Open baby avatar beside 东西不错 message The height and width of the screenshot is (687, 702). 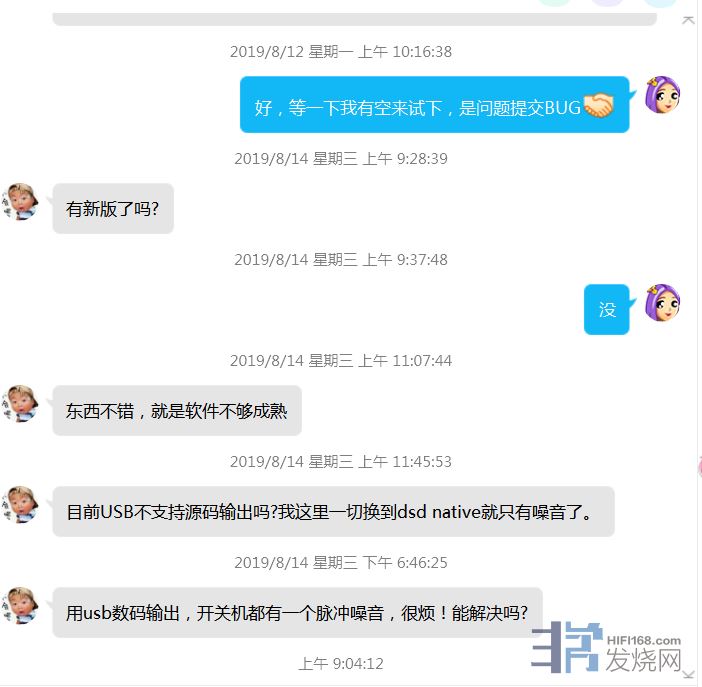20,404
